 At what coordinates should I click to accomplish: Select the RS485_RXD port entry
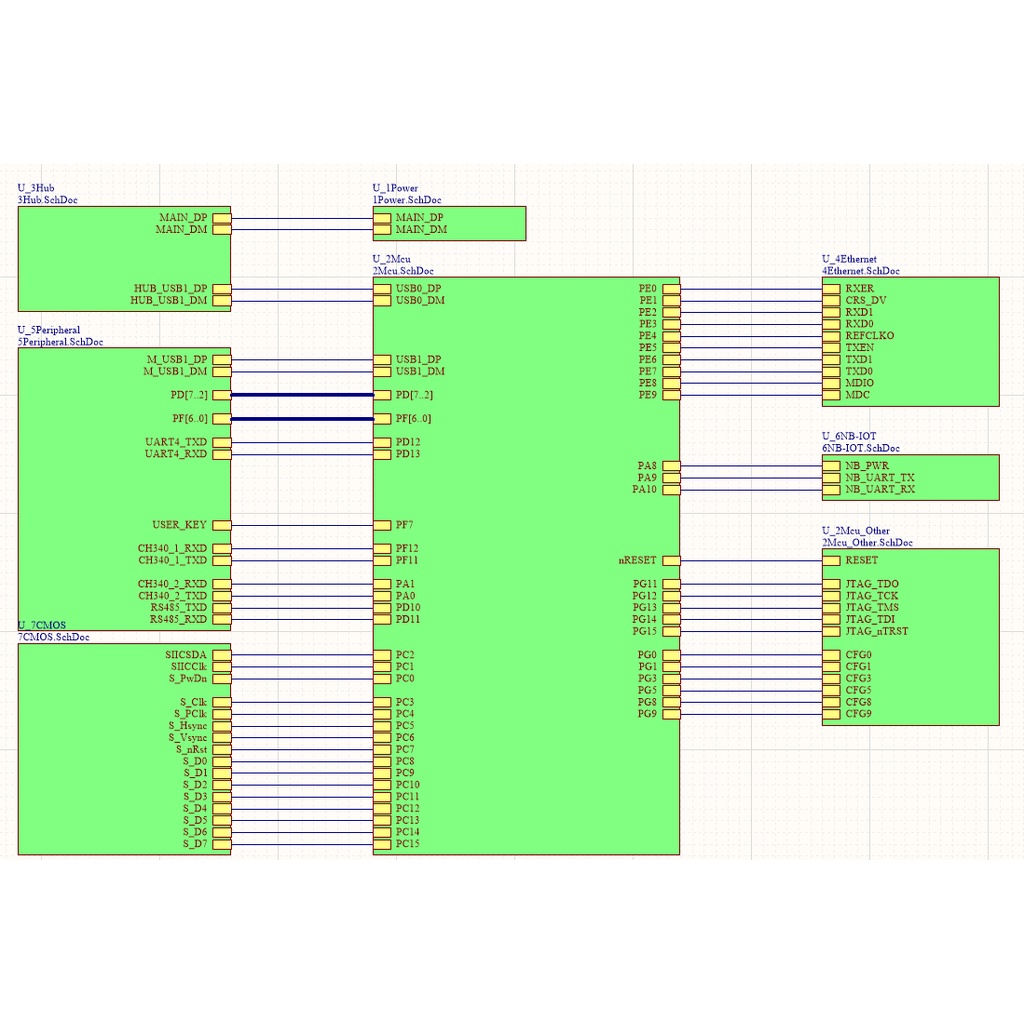click(x=221, y=620)
